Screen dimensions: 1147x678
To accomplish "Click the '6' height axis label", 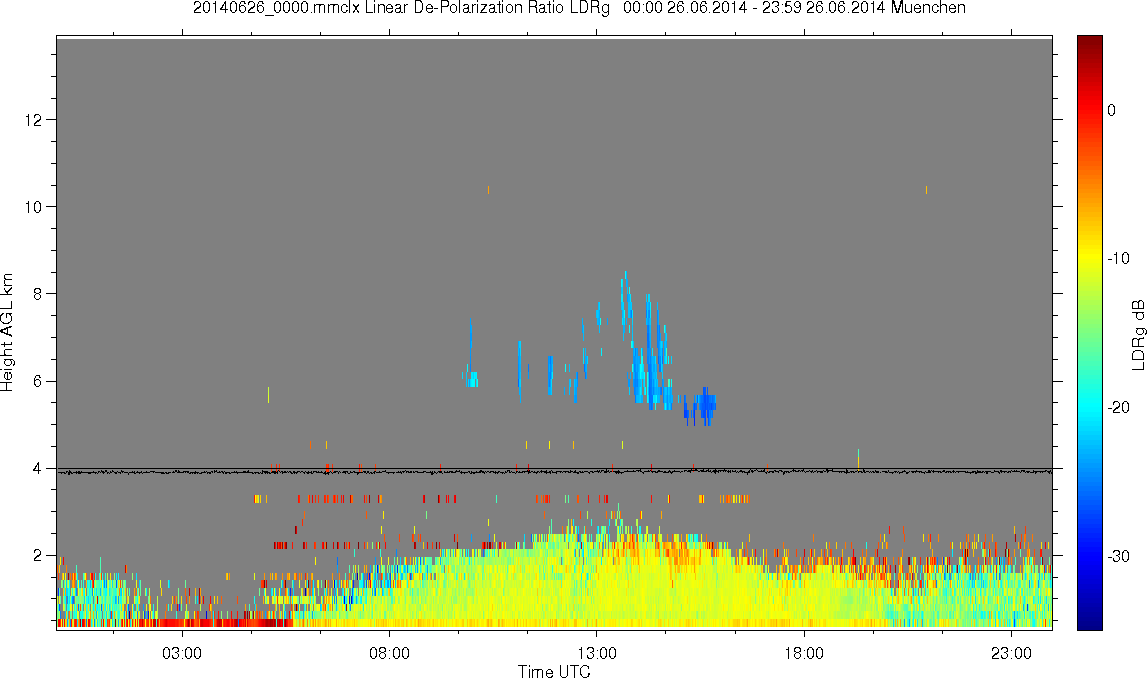I will click(37, 381).
